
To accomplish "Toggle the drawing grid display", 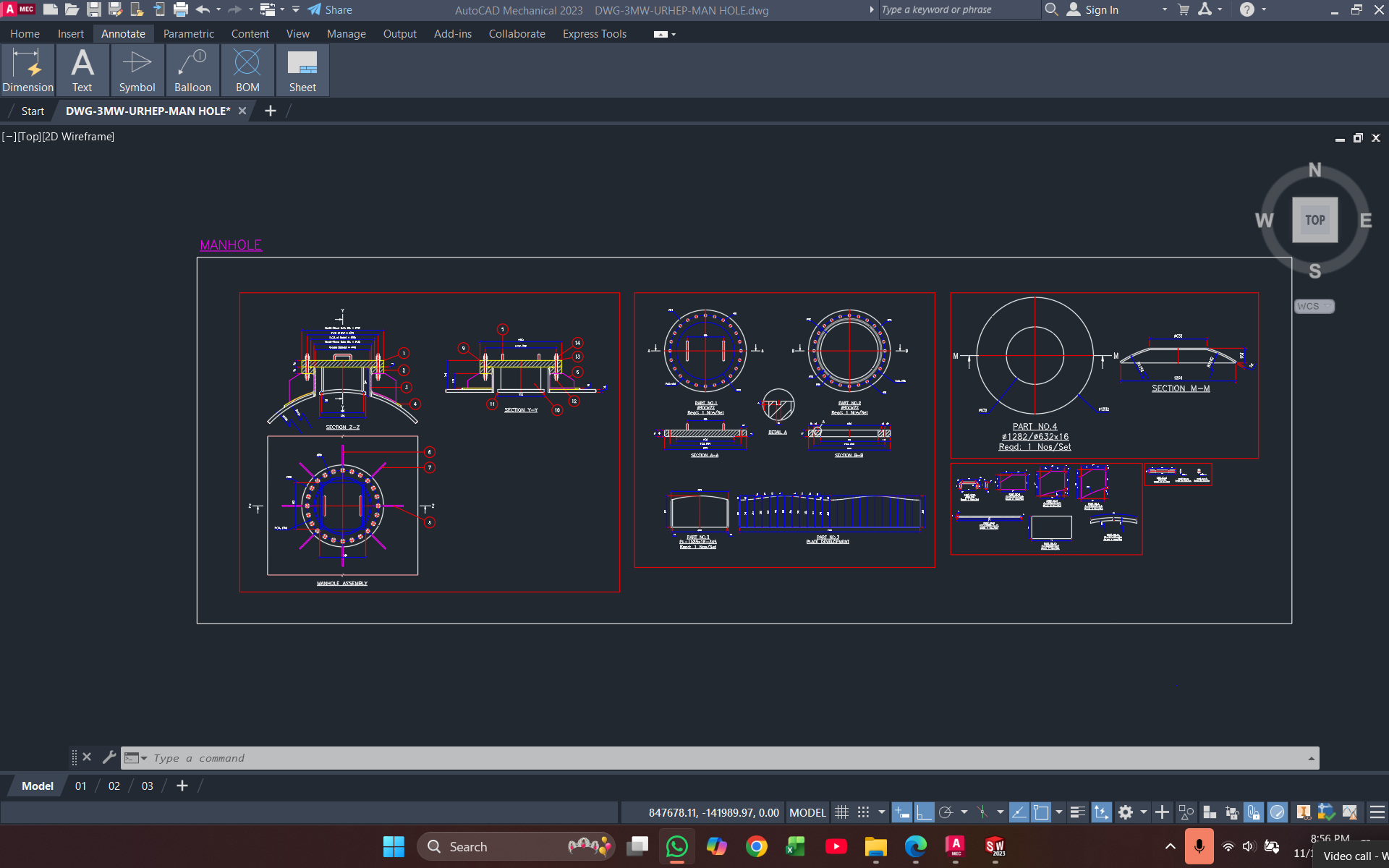I will [841, 812].
